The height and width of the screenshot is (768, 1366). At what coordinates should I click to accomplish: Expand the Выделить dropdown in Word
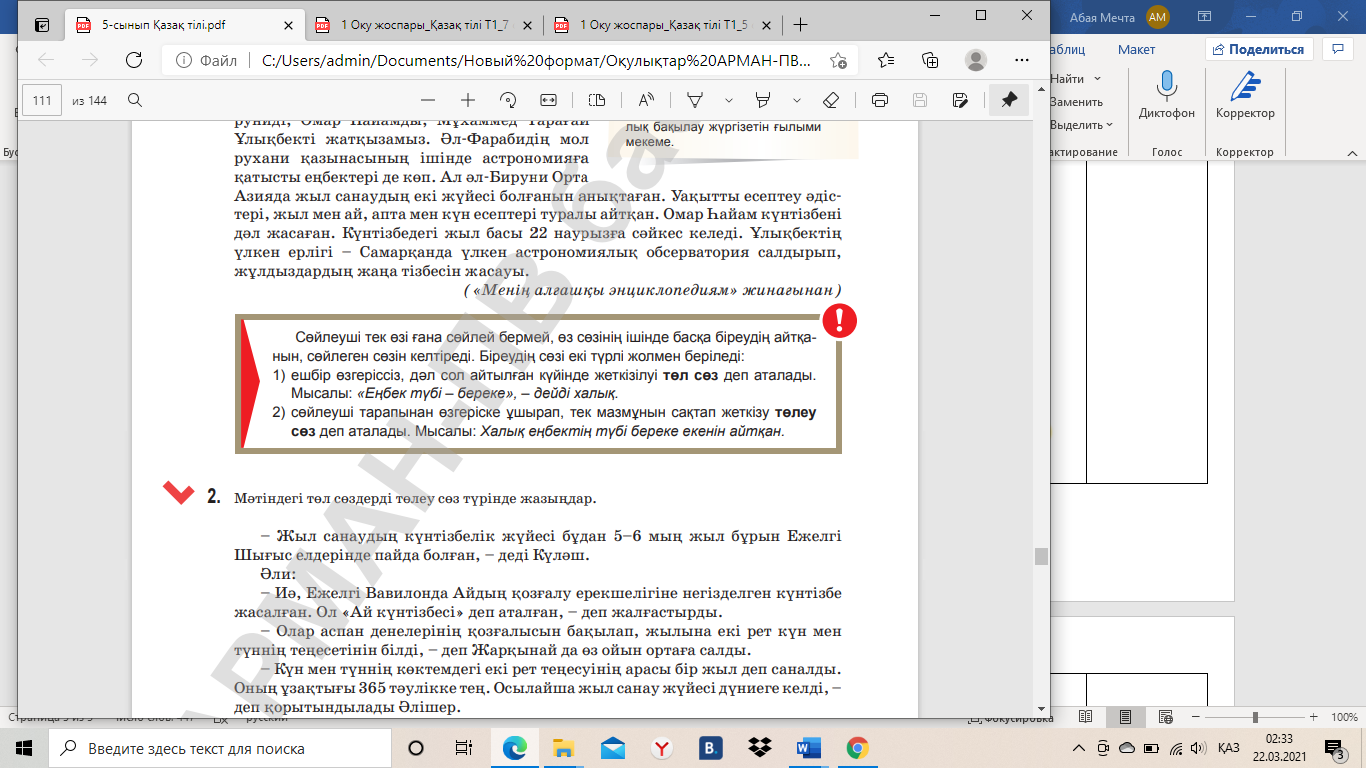point(1081,125)
